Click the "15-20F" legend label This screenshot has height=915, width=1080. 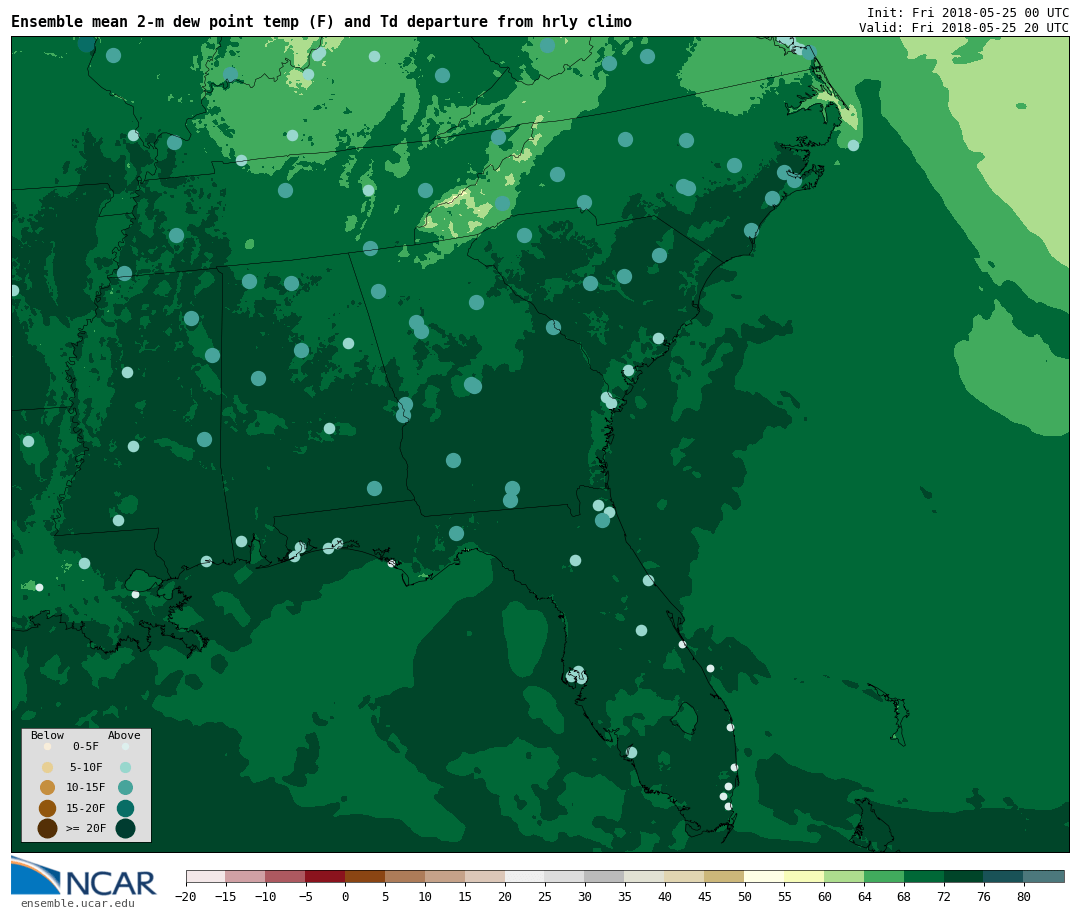tap(86, 808)
